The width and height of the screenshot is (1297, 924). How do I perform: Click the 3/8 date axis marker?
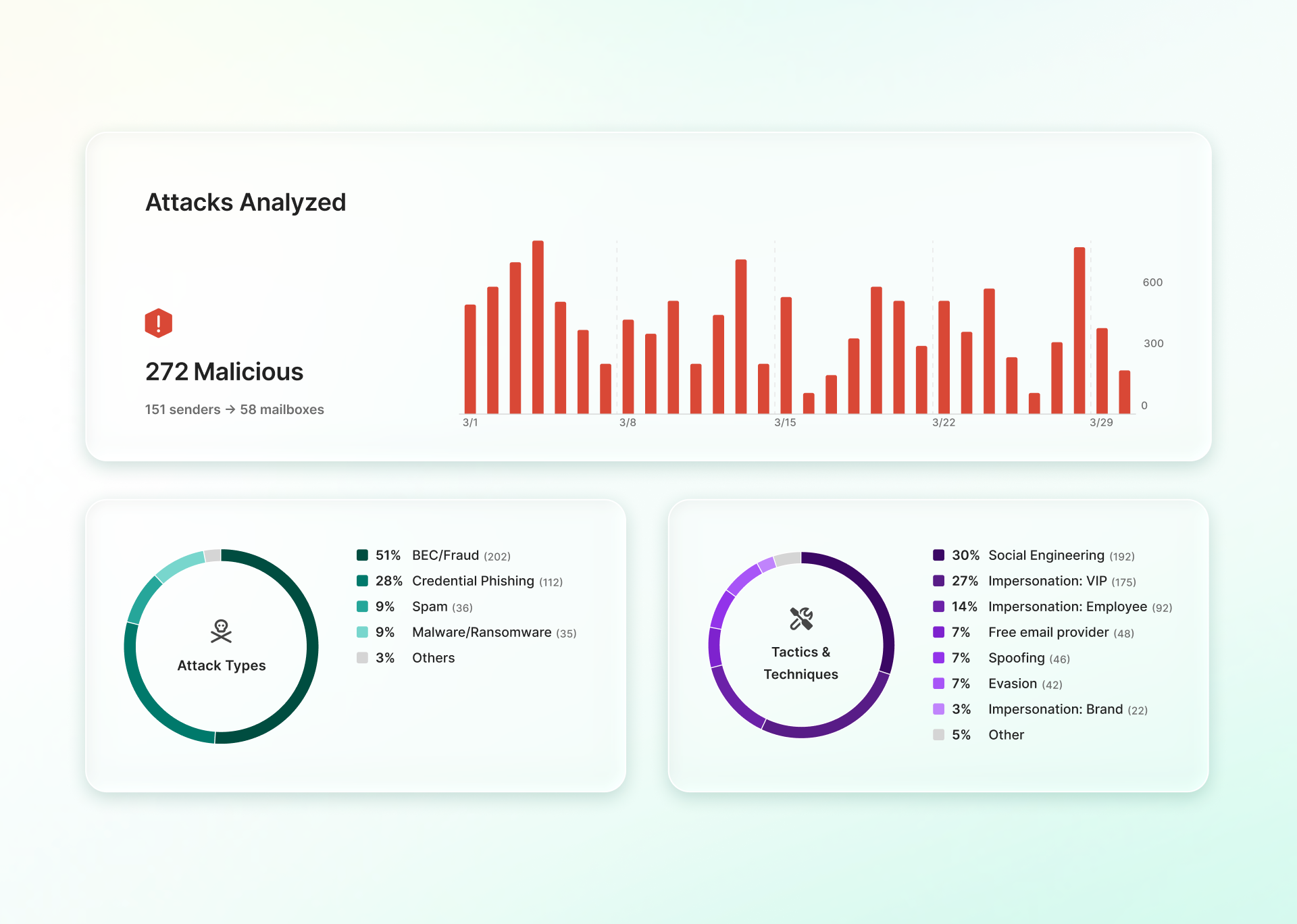tap(628, 422)
